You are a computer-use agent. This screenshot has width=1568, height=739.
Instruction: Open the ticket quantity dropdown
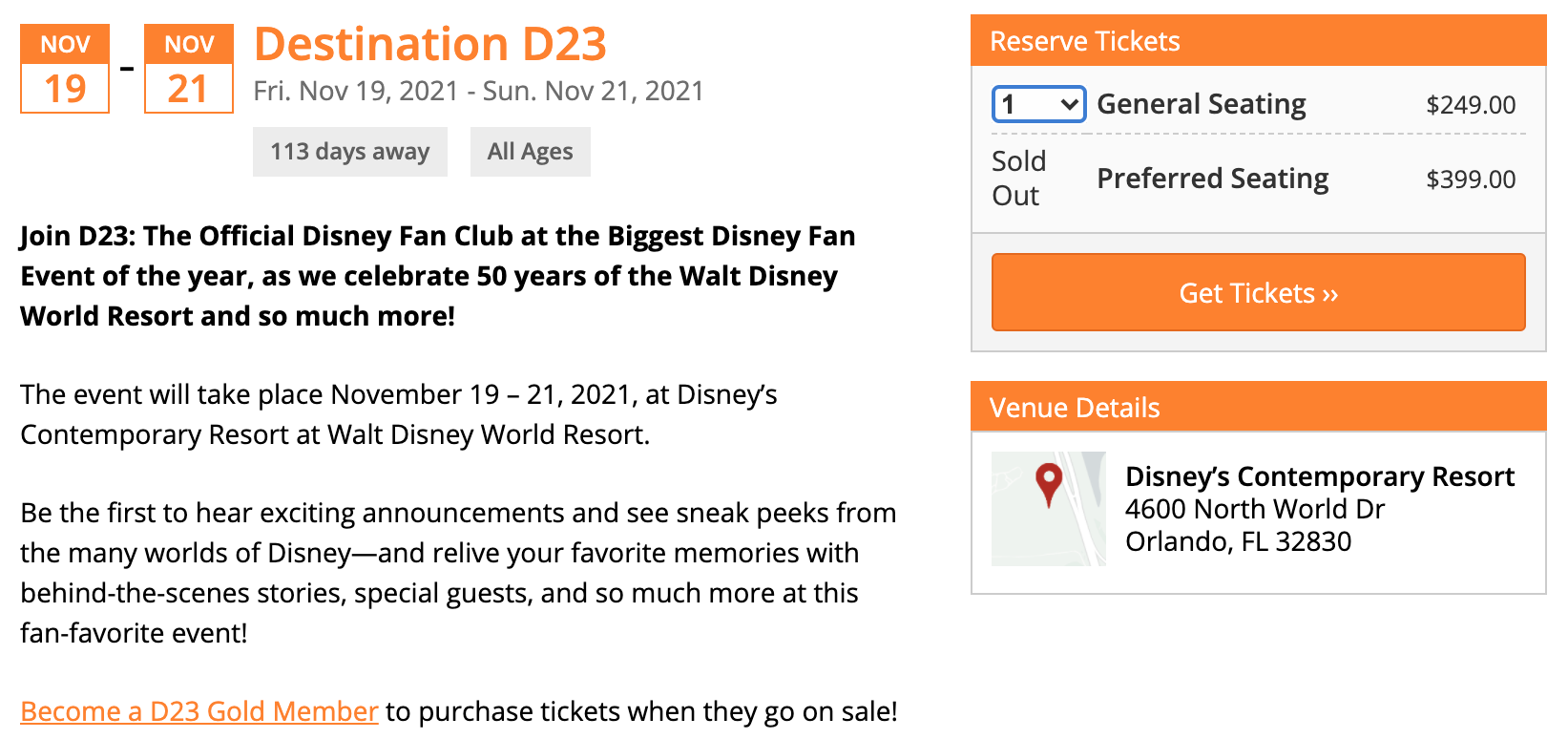1038,104
